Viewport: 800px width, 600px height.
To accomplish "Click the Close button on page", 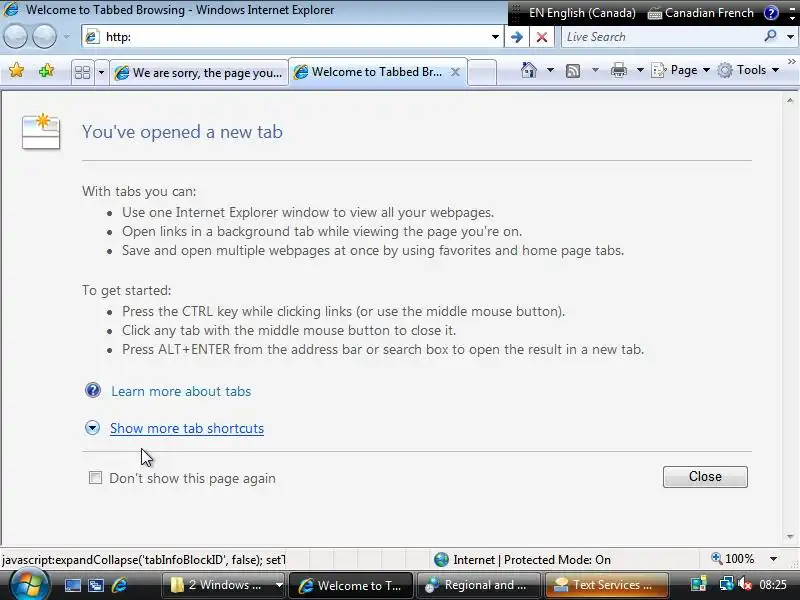I will 705,477.
